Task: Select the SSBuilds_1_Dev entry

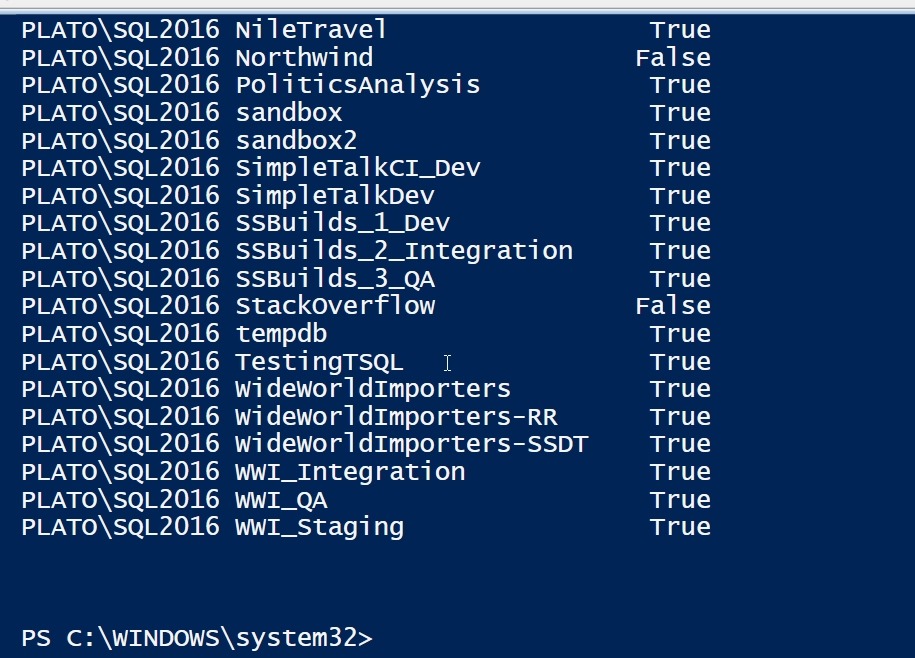Action: pos(342,223)
